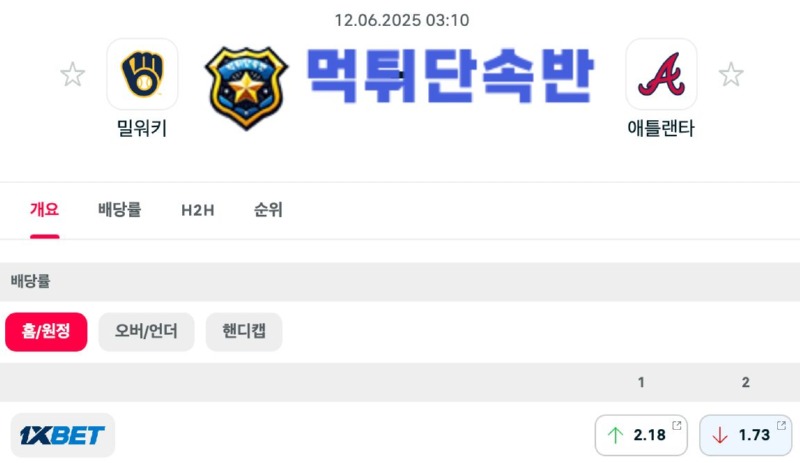This screenshot has height=463, width=800.
Task: Open the 배당률 tab
Action: [x=119, y=210]
